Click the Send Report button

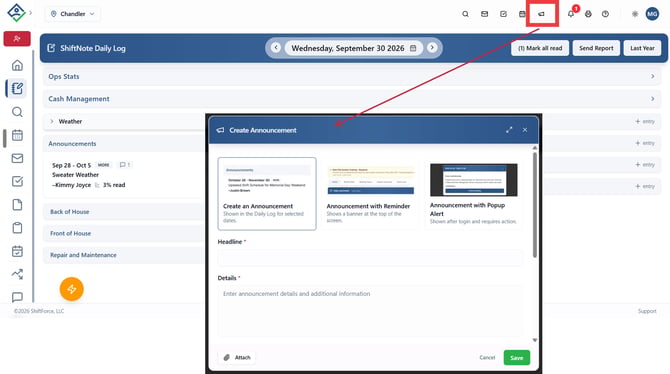tap(596, 48)
